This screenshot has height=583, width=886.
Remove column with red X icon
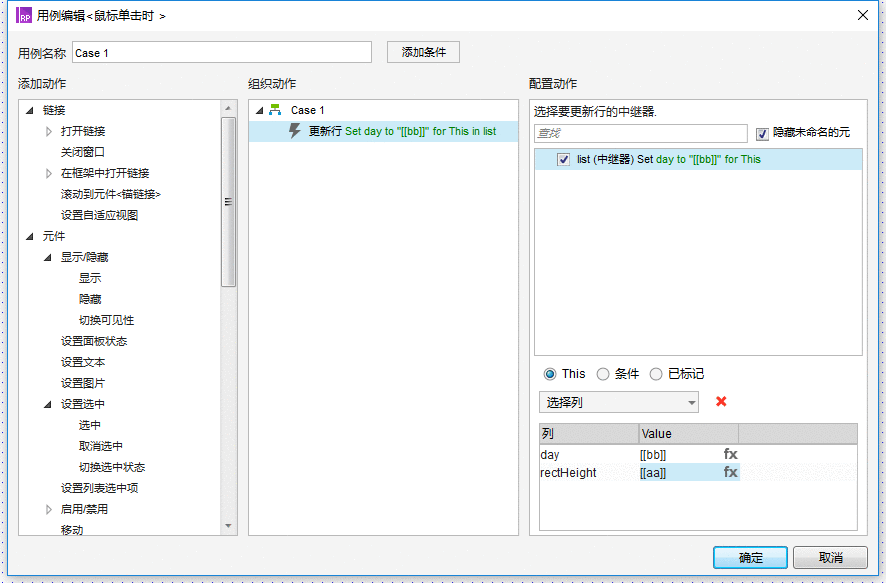(721, 401)
